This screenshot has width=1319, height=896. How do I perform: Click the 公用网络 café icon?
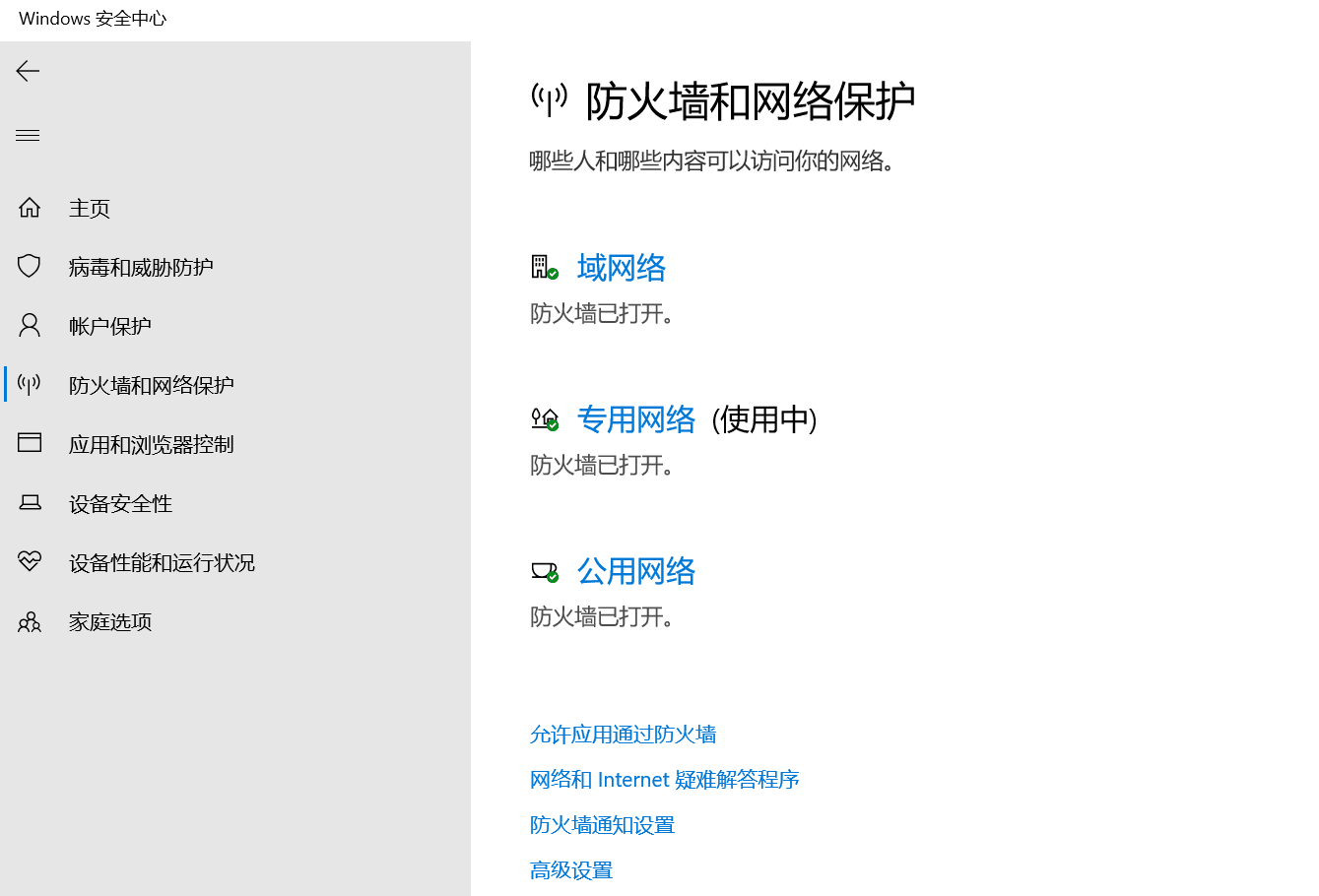click(544, 571)
